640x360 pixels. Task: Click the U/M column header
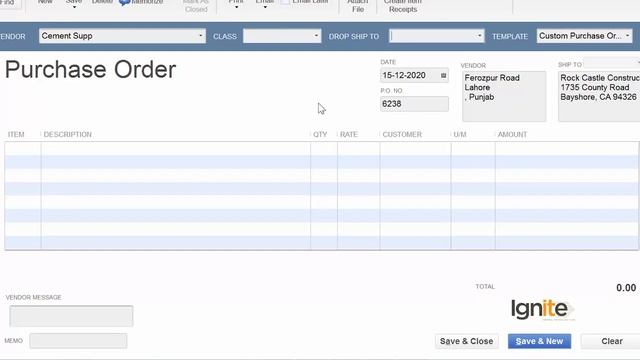point(460,134)
